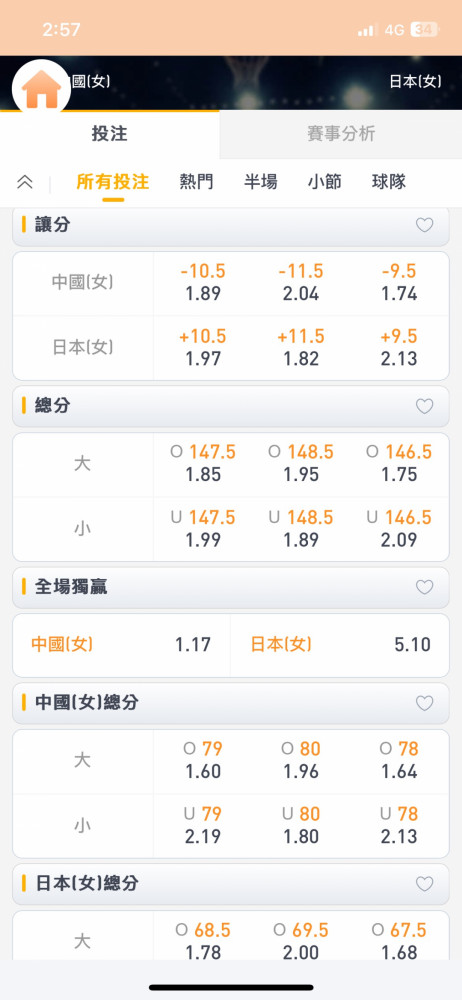
Task: Open the 熱門 filter tab
Action: tap(197, 182)
